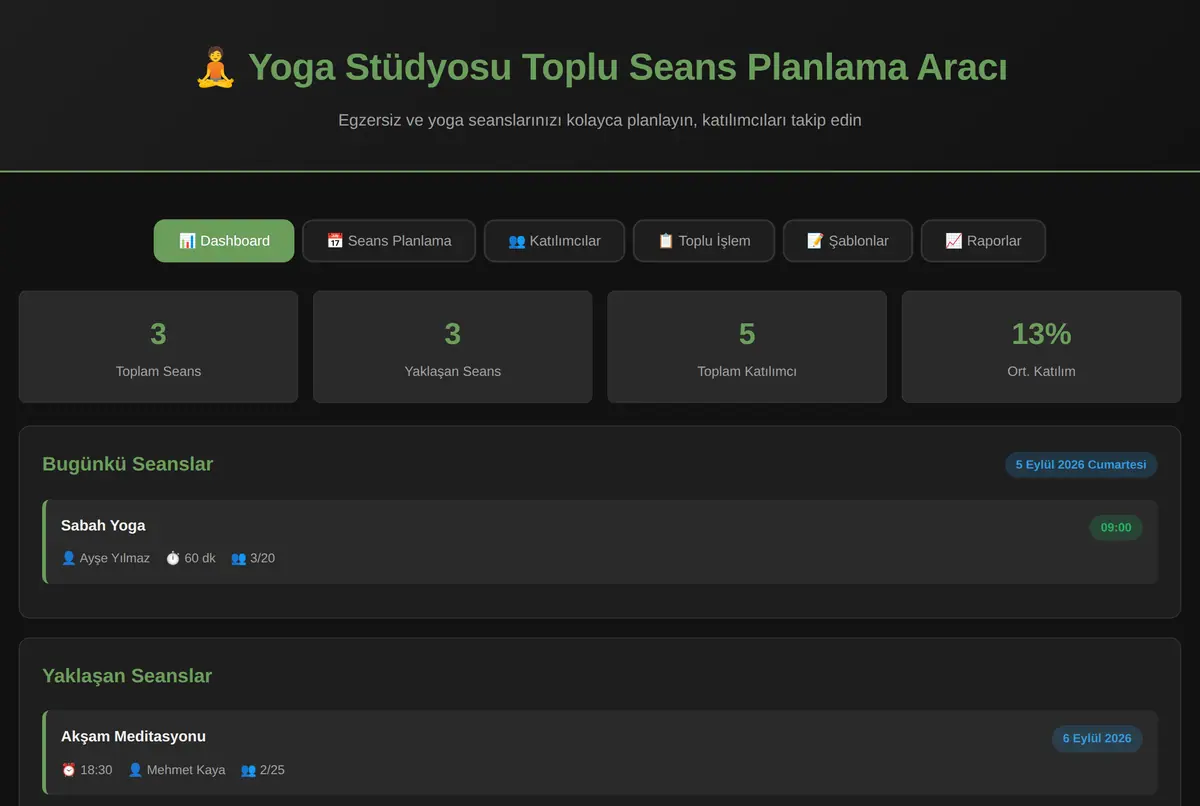Select the Yaklaşan Seans stat card

(453, 347)
